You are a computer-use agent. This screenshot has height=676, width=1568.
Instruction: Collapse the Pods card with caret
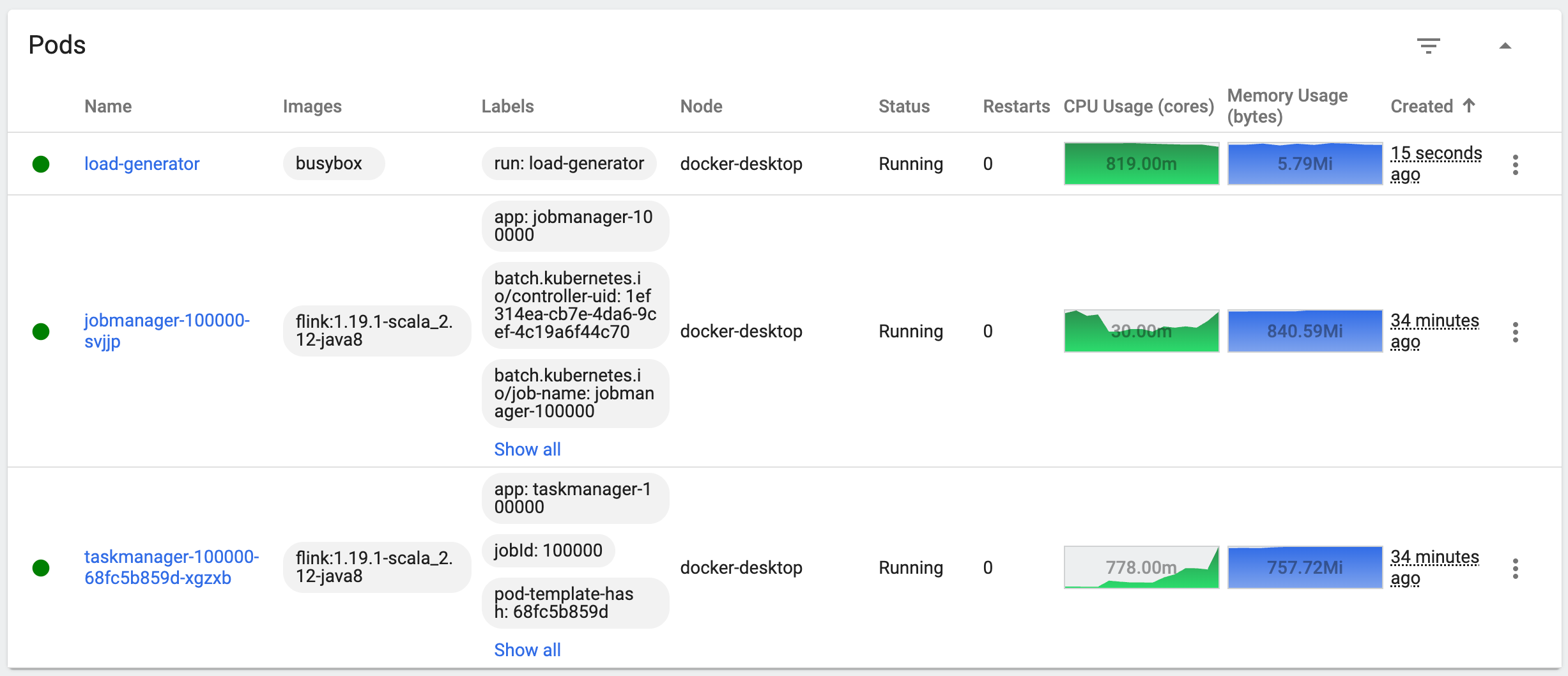click(1505, 45)
